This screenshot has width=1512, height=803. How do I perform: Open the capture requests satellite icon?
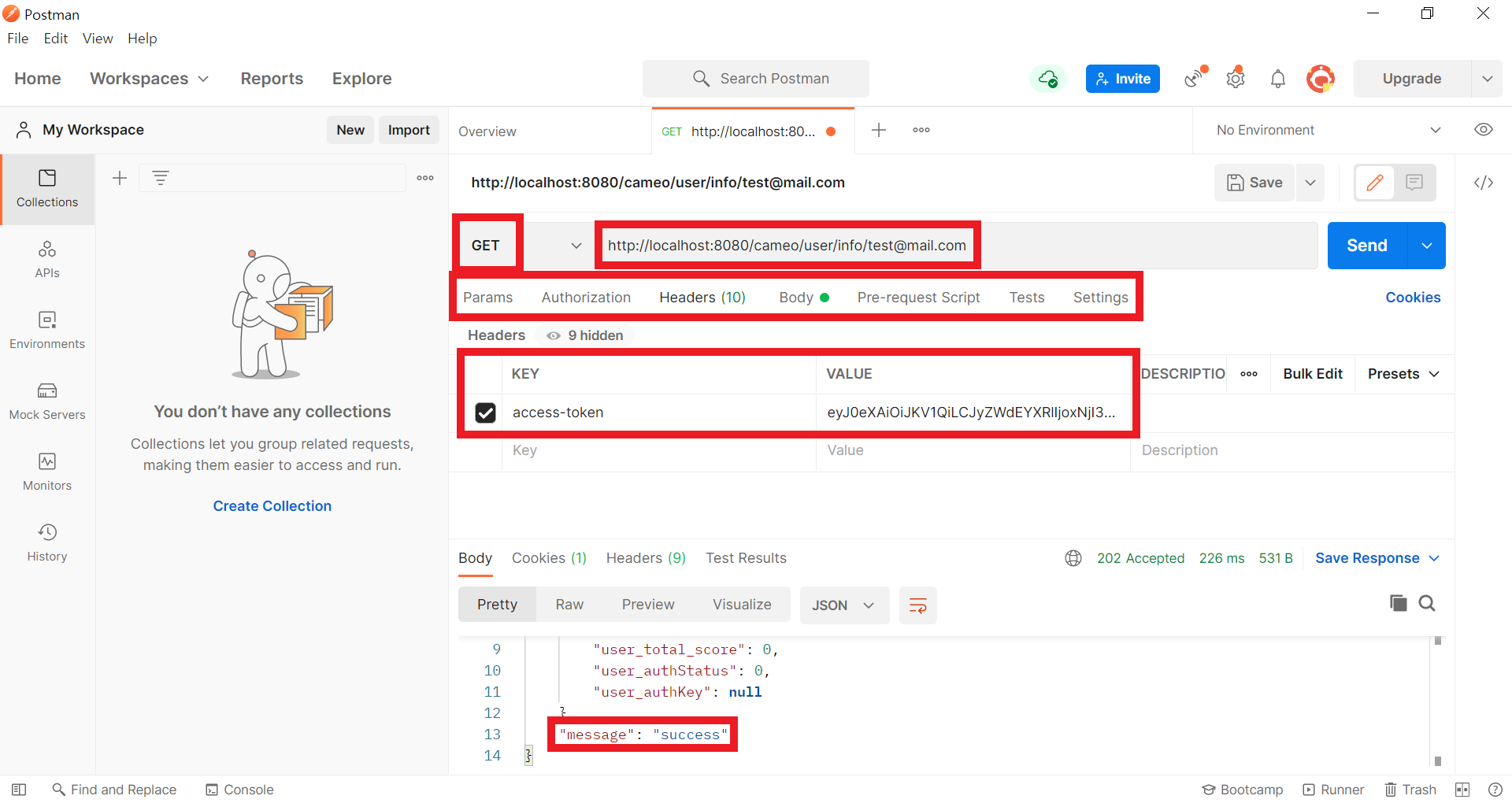1195,78
